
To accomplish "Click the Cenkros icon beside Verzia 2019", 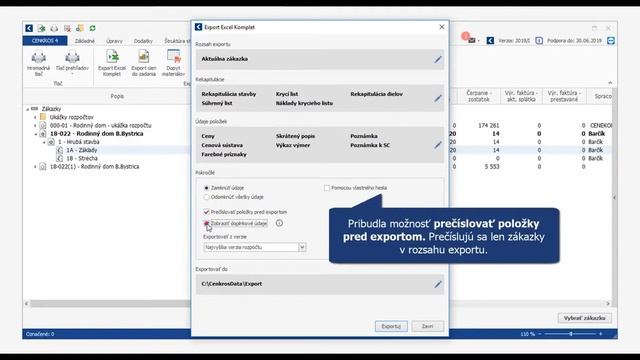I will click(490, 40).
